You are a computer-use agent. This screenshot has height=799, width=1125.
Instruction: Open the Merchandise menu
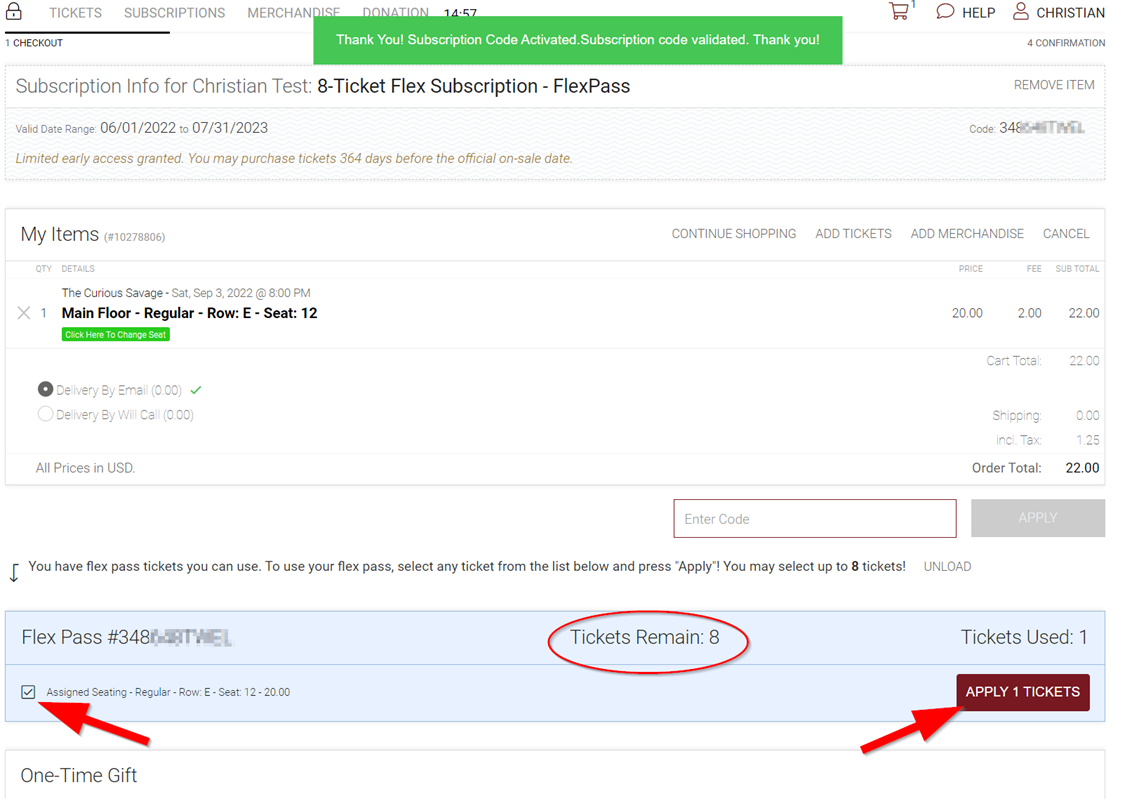point(293,13)
